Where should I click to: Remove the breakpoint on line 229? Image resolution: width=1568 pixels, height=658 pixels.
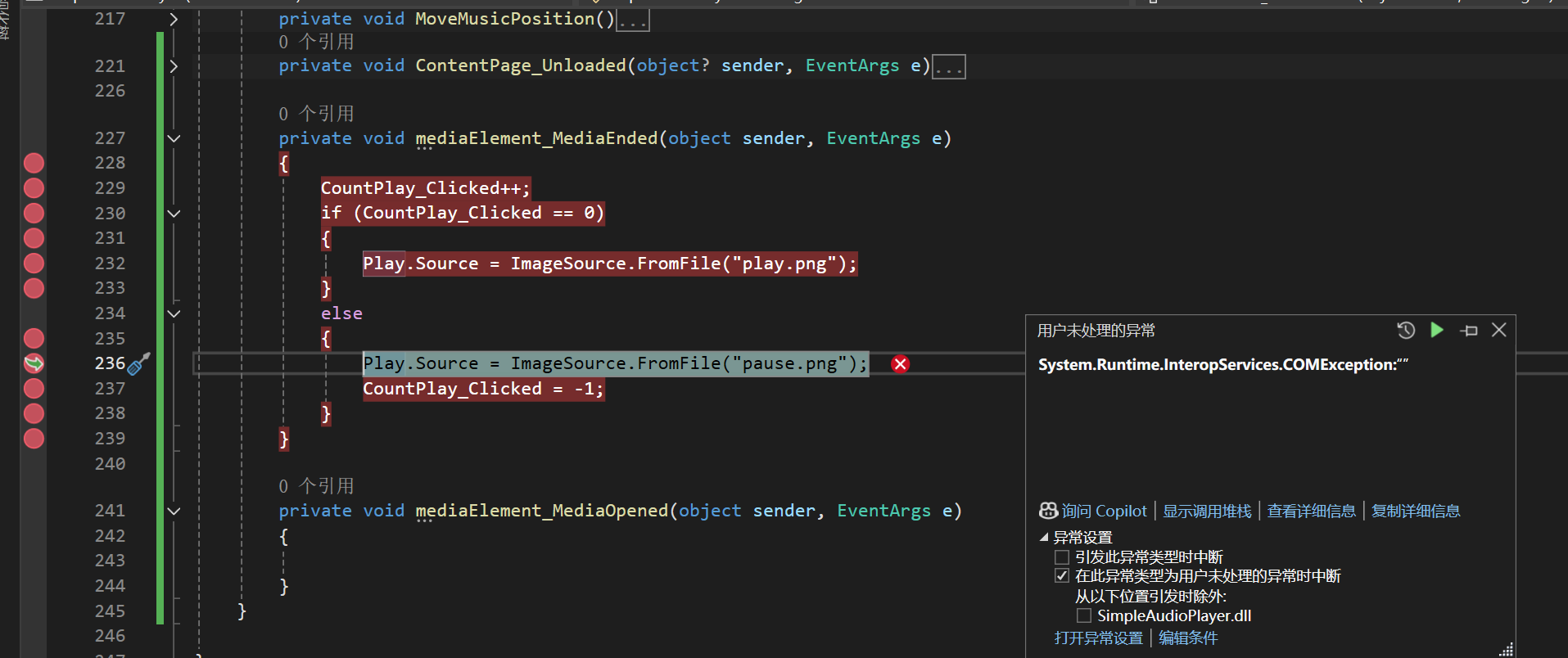click(x=34, y=188)
